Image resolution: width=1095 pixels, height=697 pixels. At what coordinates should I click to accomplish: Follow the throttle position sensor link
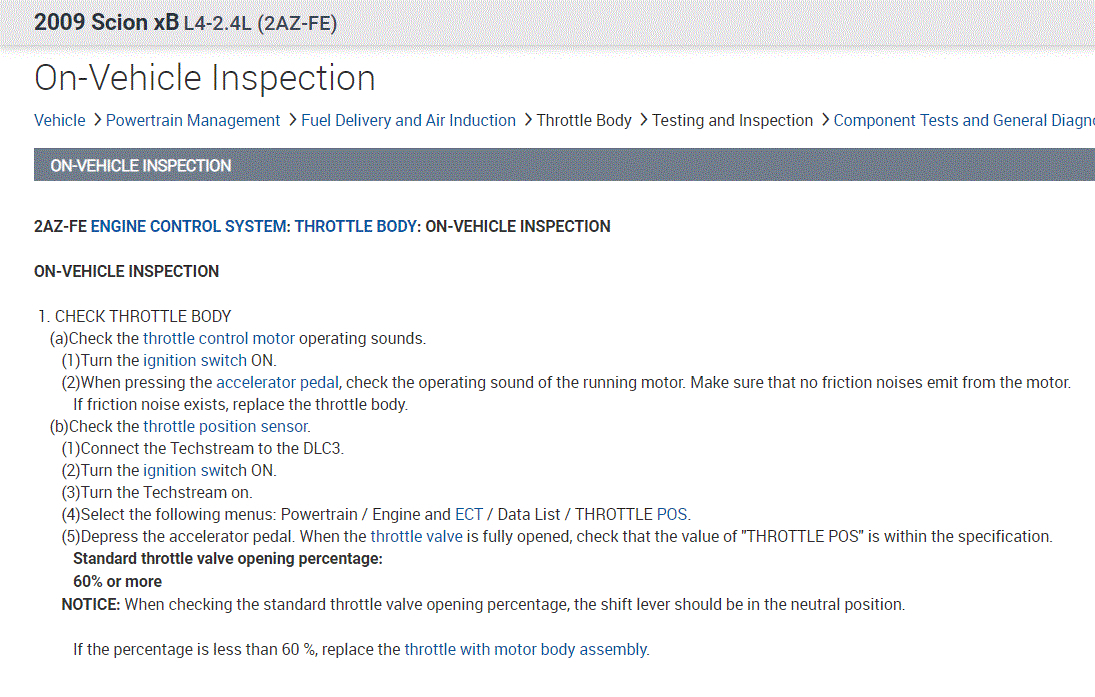coord(226,427)
